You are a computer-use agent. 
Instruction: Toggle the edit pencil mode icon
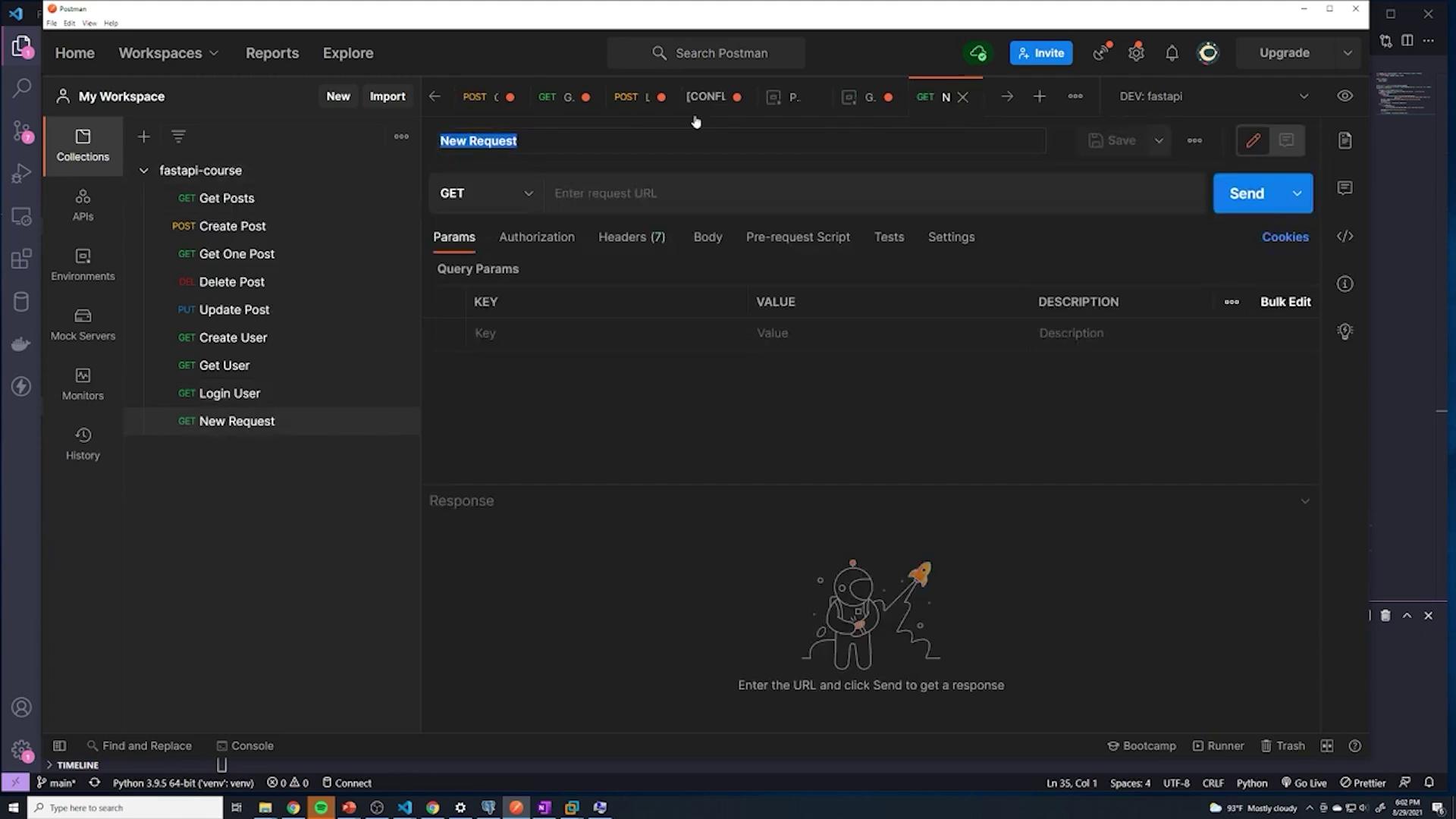pyautogui.click(x=1253, y=140)
